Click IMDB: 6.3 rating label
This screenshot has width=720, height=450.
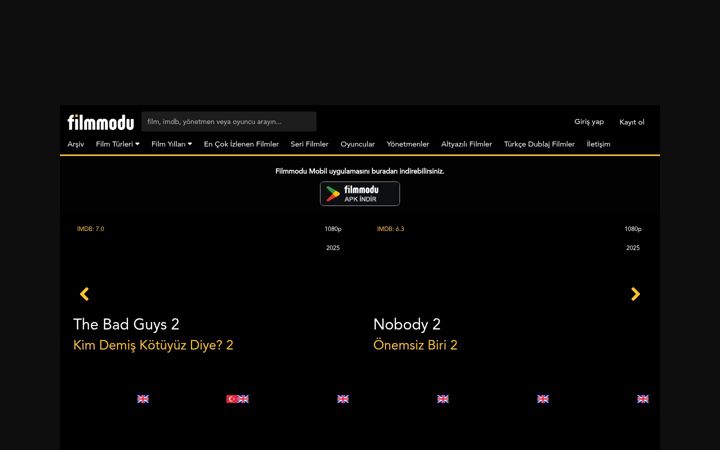click(x=391, y=229)
